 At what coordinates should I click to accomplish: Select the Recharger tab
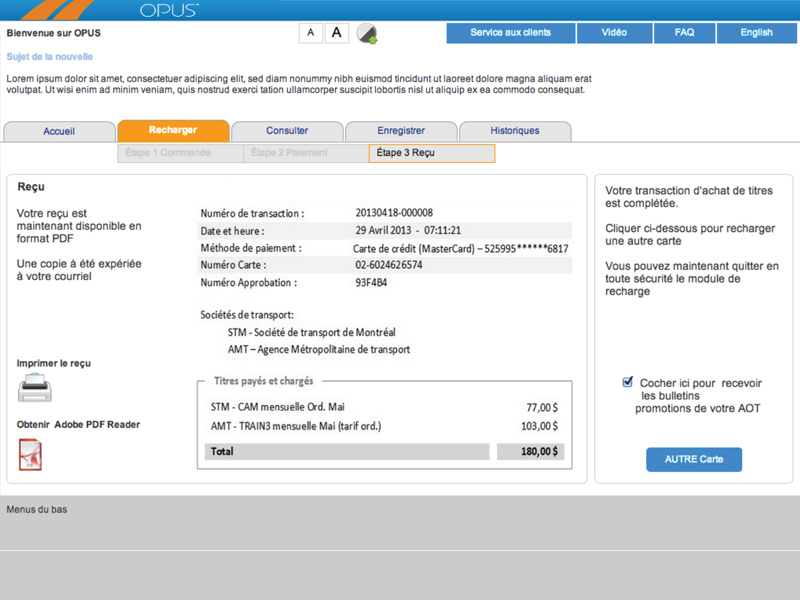pyautogui.click(x=173, y=130)
